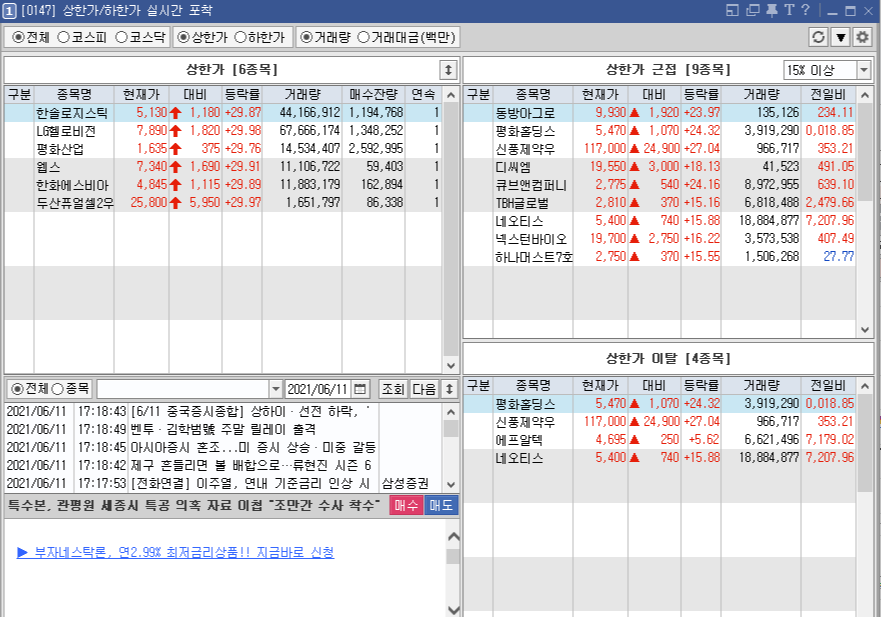Open the down-triangle menu beside the refresh icon
The image size is (881, 617).
click(x=840, y=37)
